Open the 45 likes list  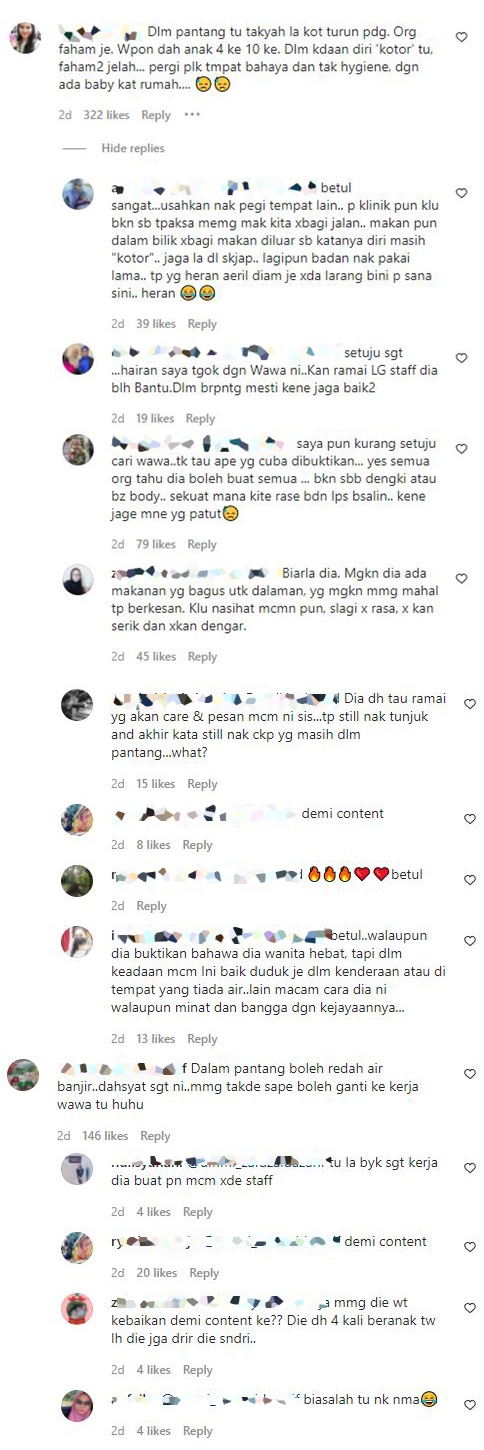(156, 657)
